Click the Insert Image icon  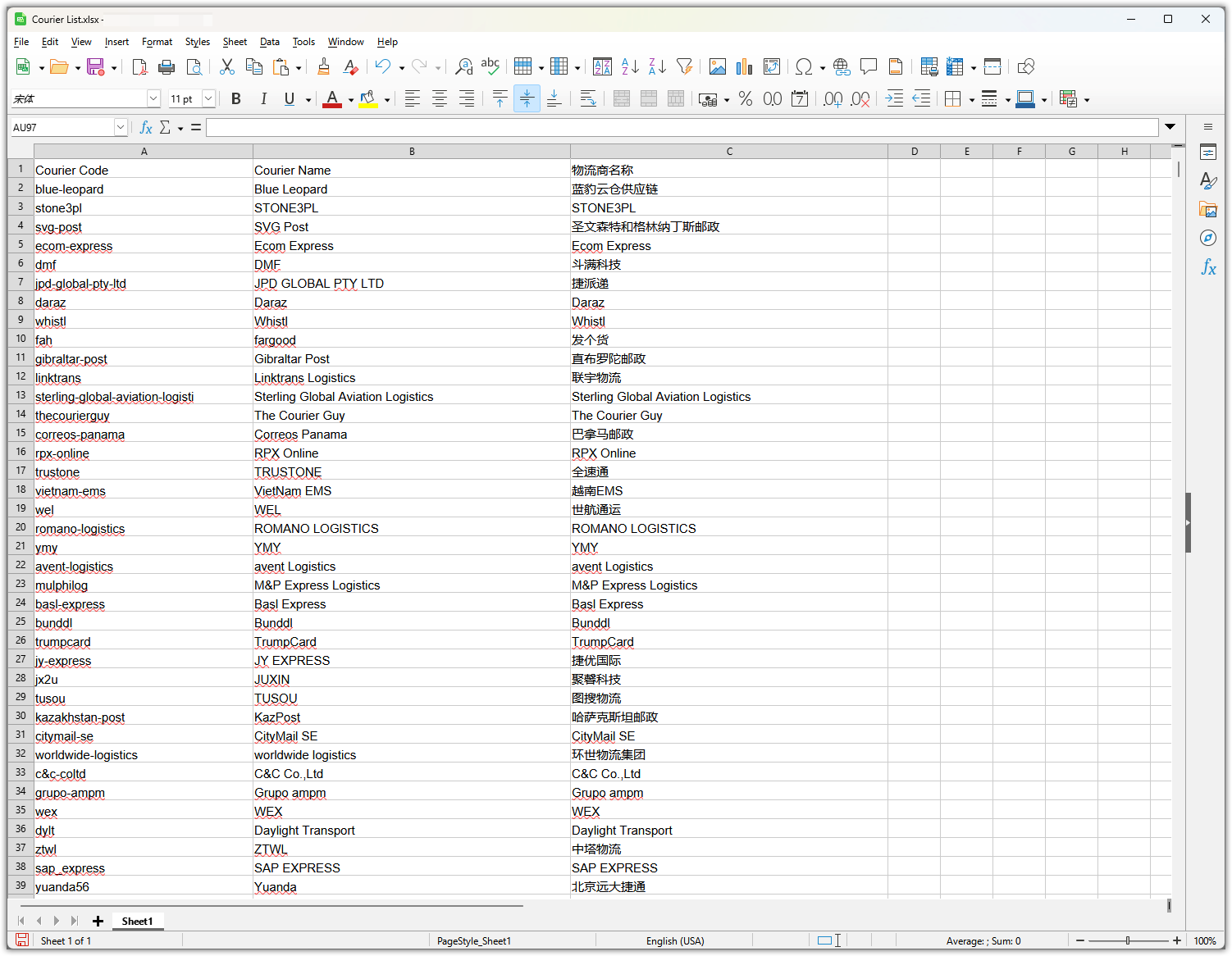718,67
